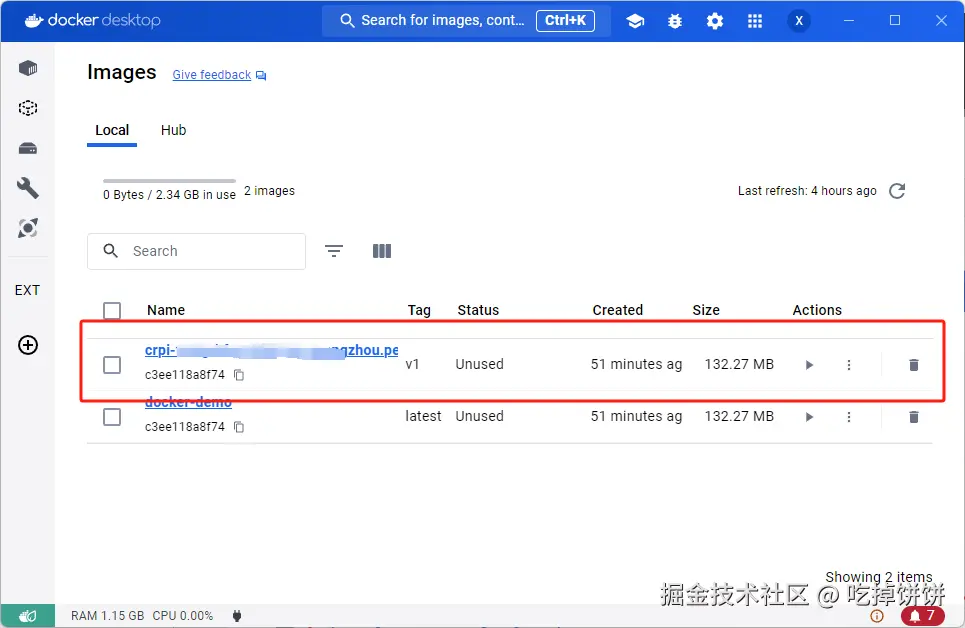The height and width of the screenshot is (628, 965).
Task: Click the v1 tag cell
Action: coord(412,364)
